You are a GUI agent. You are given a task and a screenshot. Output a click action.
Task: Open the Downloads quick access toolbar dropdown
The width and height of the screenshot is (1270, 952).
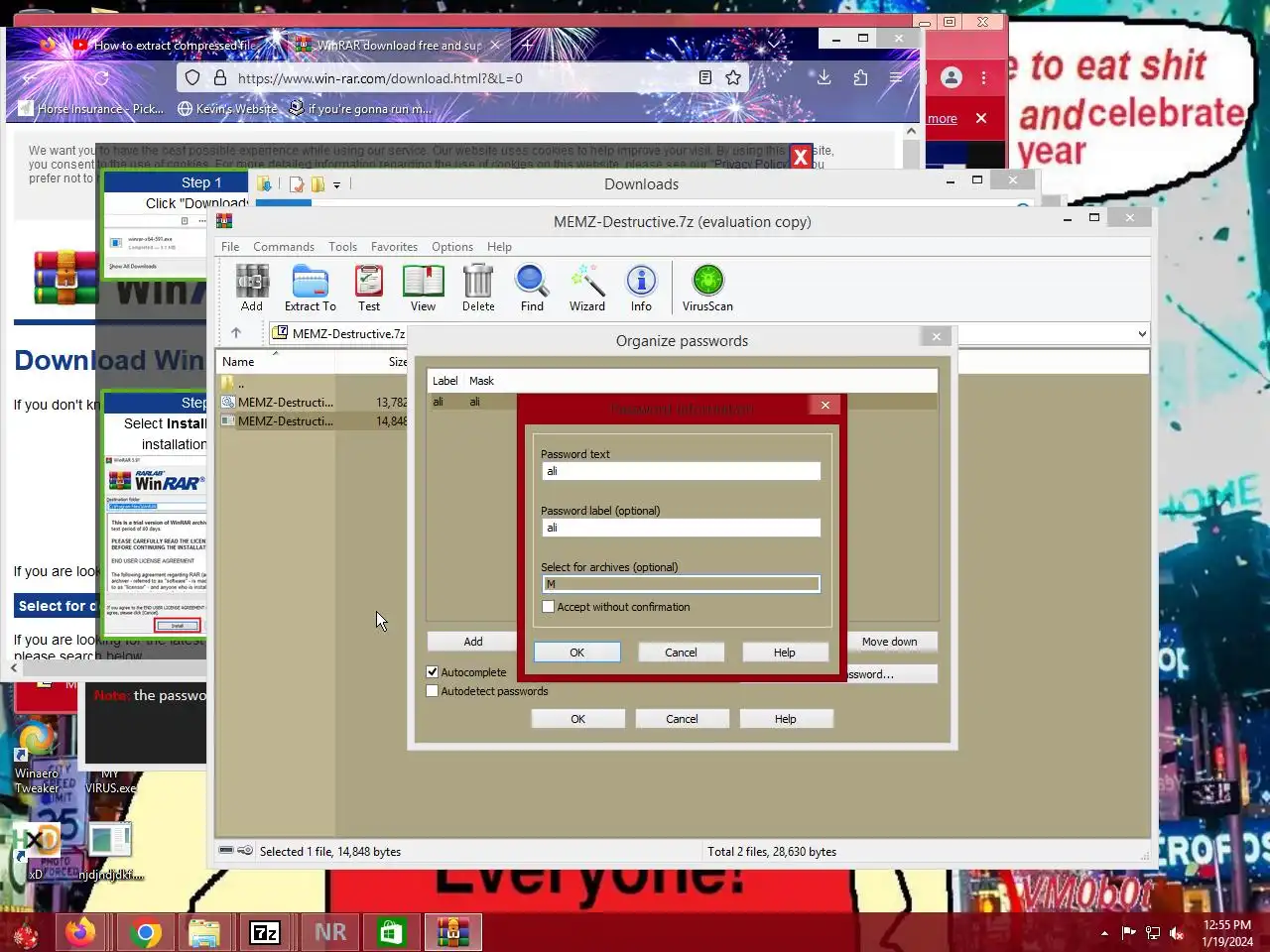click(336, 184)
